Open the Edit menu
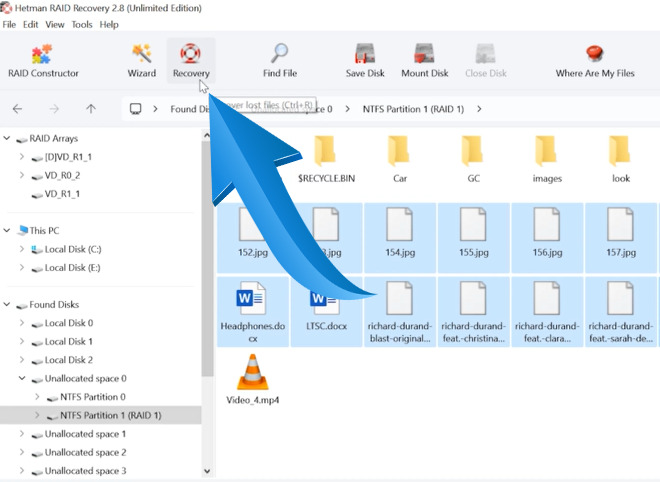 tap(30, 24)
